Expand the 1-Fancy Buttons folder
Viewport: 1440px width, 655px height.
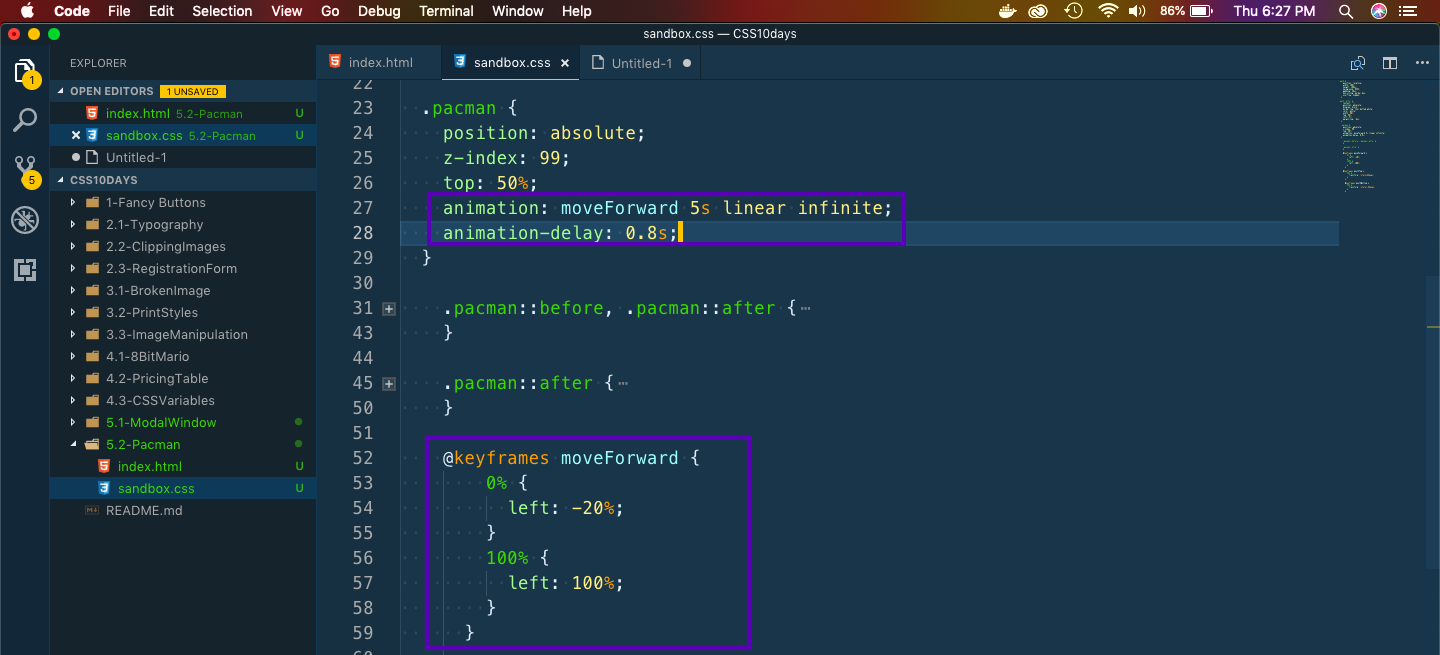(73, 202)
